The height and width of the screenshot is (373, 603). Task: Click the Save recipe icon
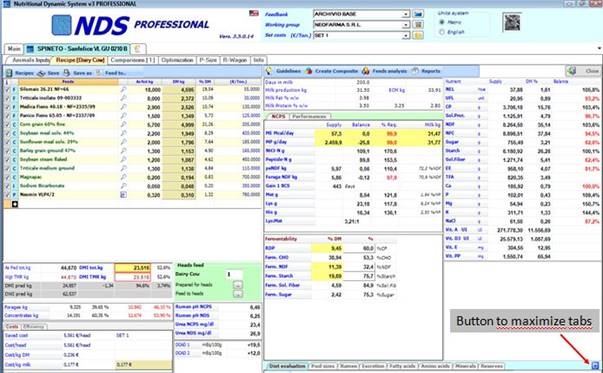(41, 73)
